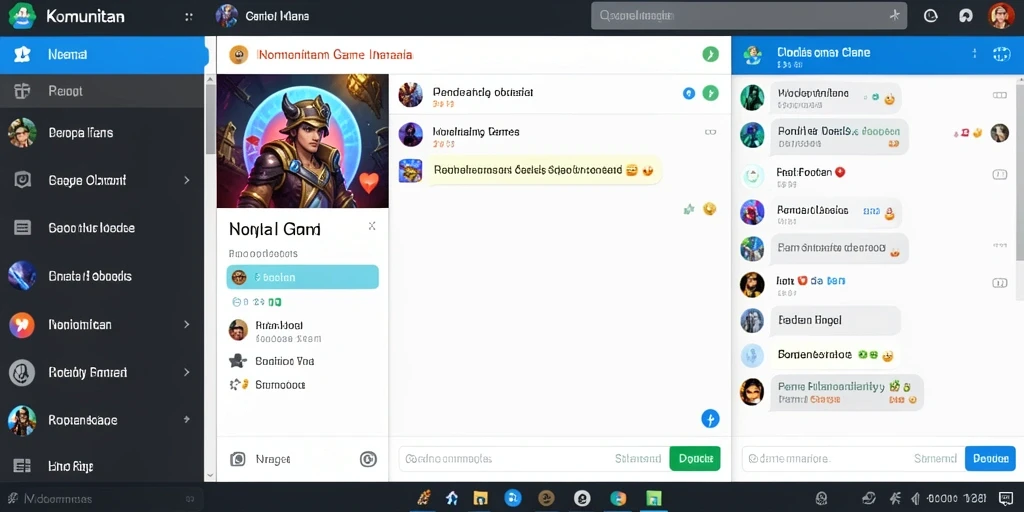
Task: Toggle the round icon right of Nraget
Action: tap(368, 459)
